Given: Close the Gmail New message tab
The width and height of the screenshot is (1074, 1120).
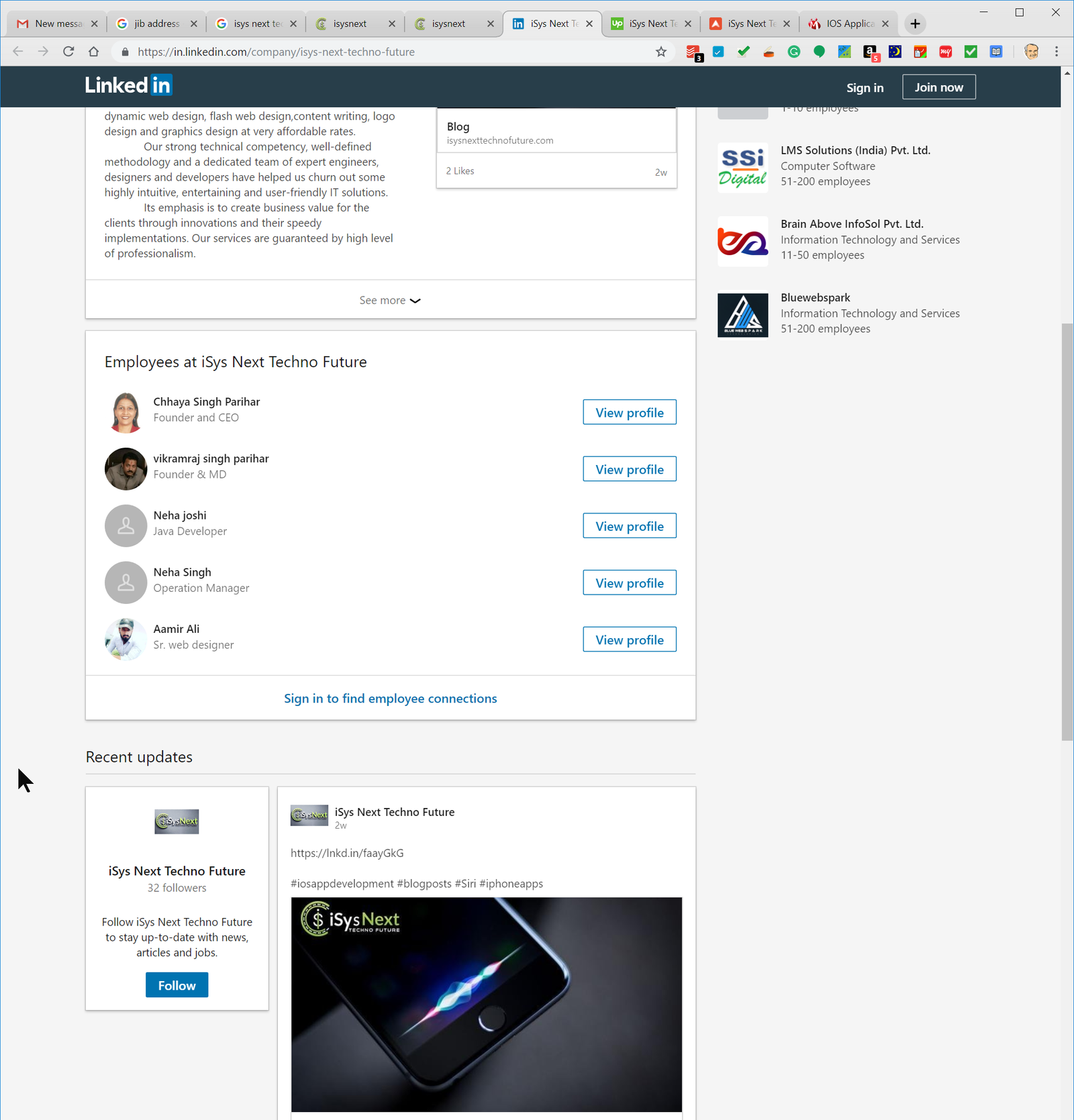Looking at the screenshot, I should (x=95, y=23).
